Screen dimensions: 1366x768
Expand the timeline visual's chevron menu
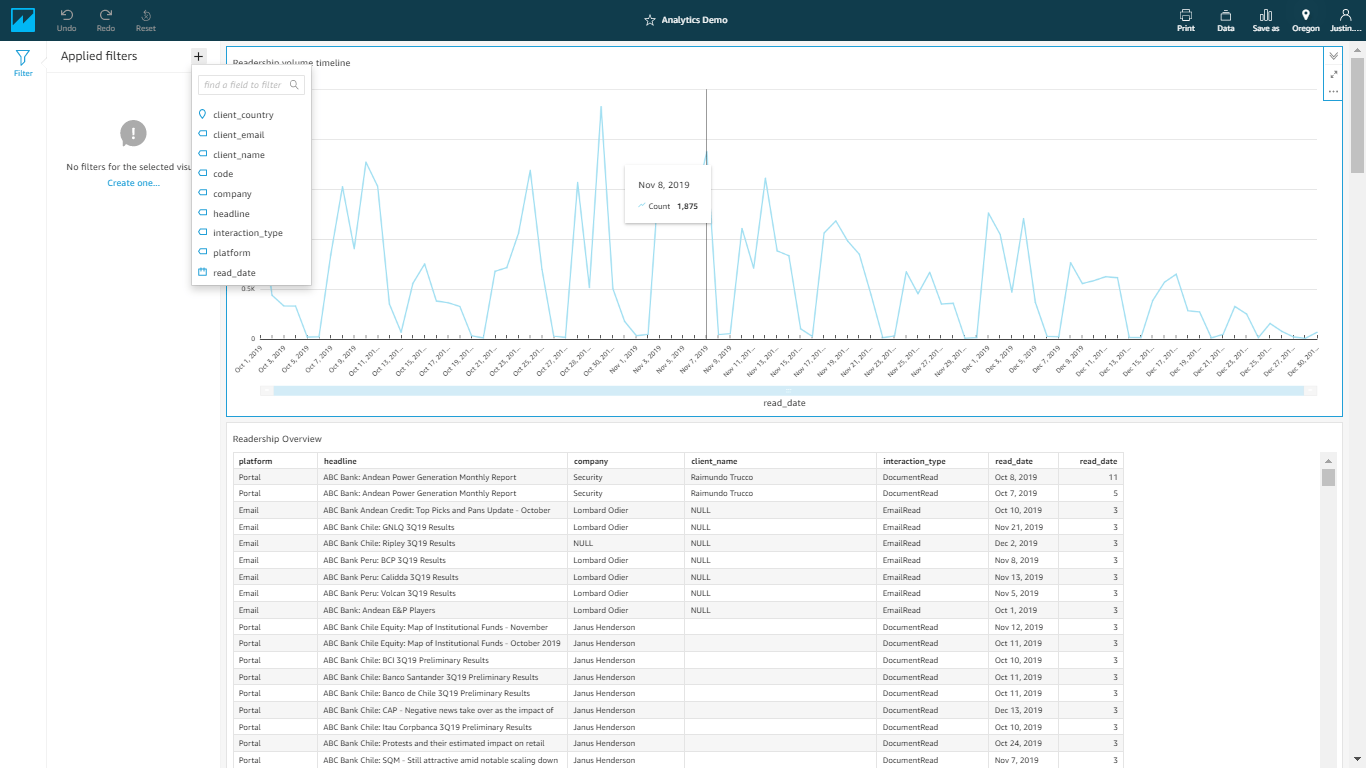(x=1333, y=56)
